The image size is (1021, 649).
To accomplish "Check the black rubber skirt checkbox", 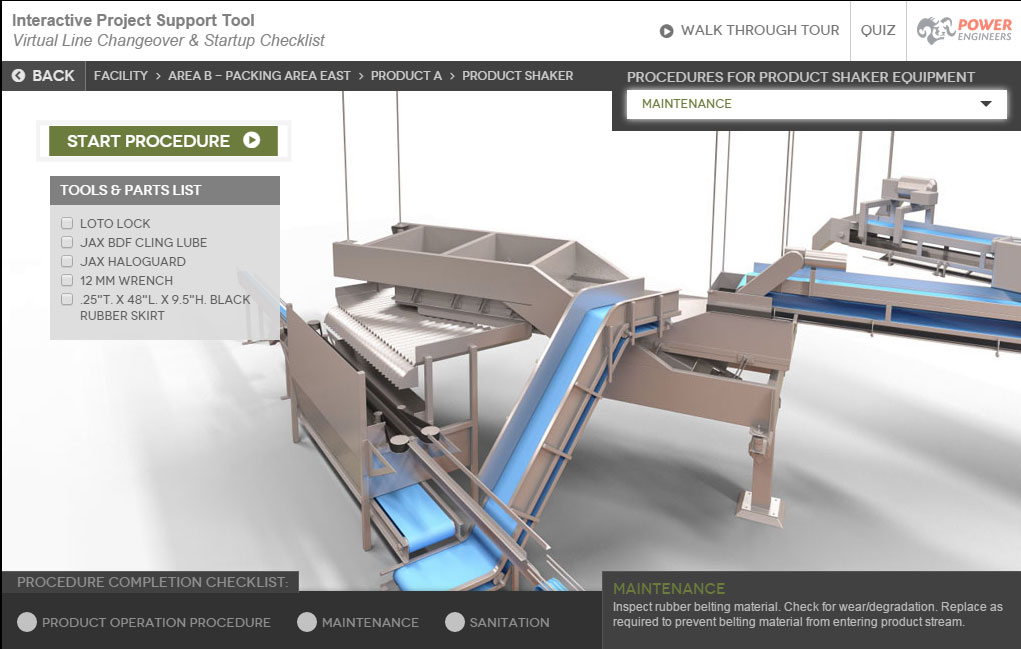I will coord(67,299).
